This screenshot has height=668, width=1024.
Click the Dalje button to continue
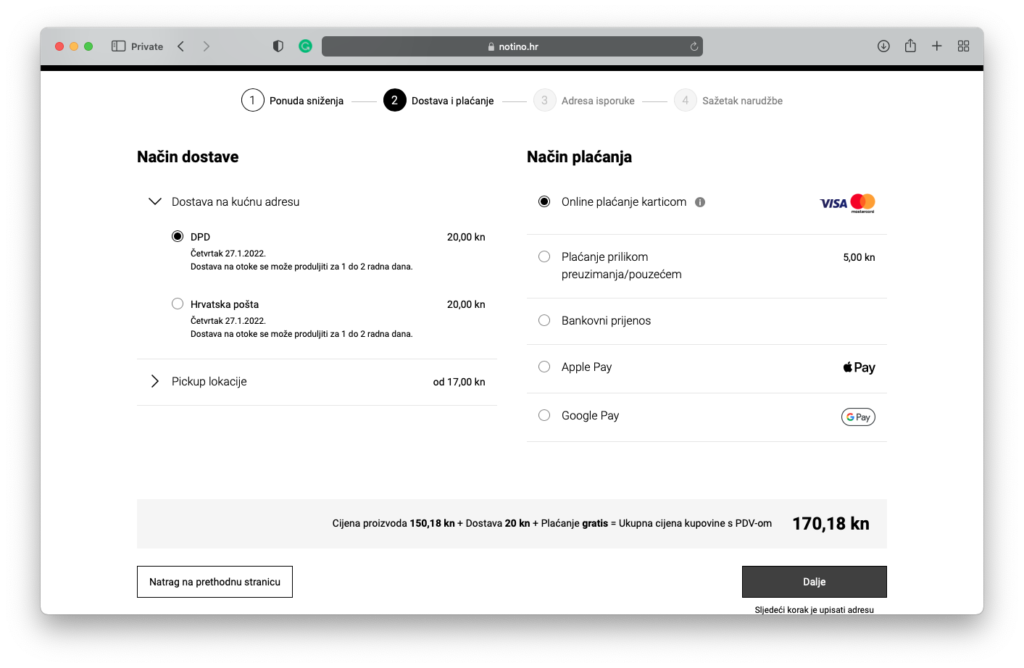click(x=814, y=581)
